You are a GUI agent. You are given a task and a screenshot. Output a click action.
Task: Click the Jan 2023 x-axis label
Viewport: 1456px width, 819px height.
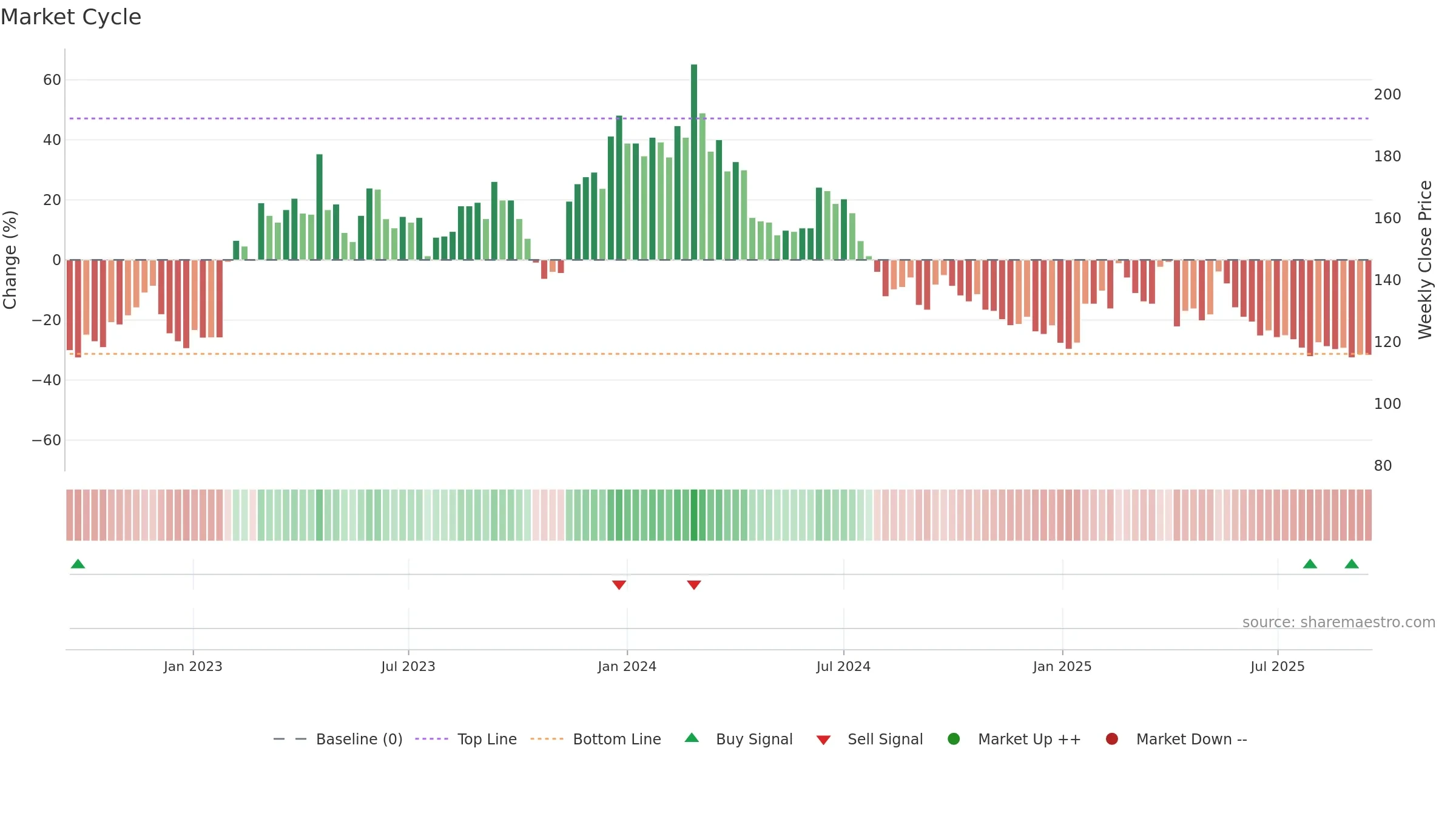tap(193, 666)
